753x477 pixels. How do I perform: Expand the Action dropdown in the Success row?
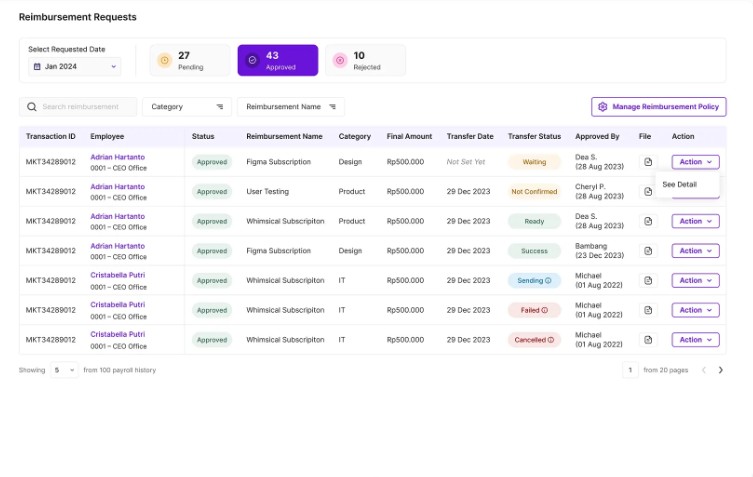coord(695,251)
